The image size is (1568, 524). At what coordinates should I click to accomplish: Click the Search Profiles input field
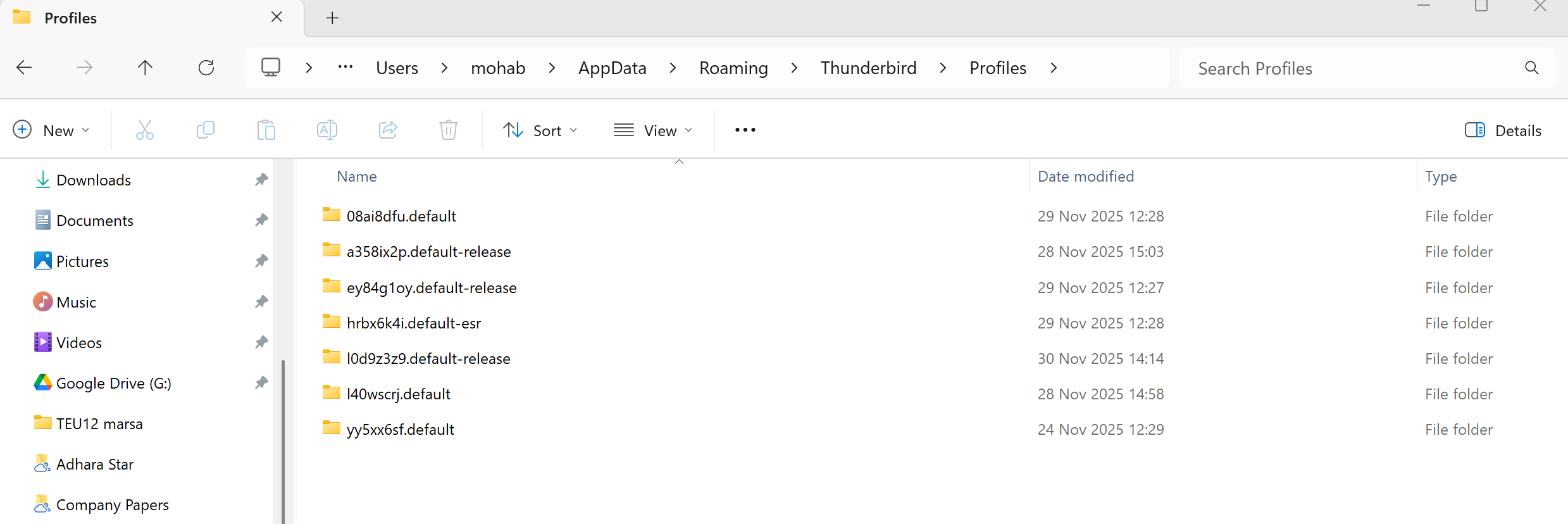tap(1354, 68)
